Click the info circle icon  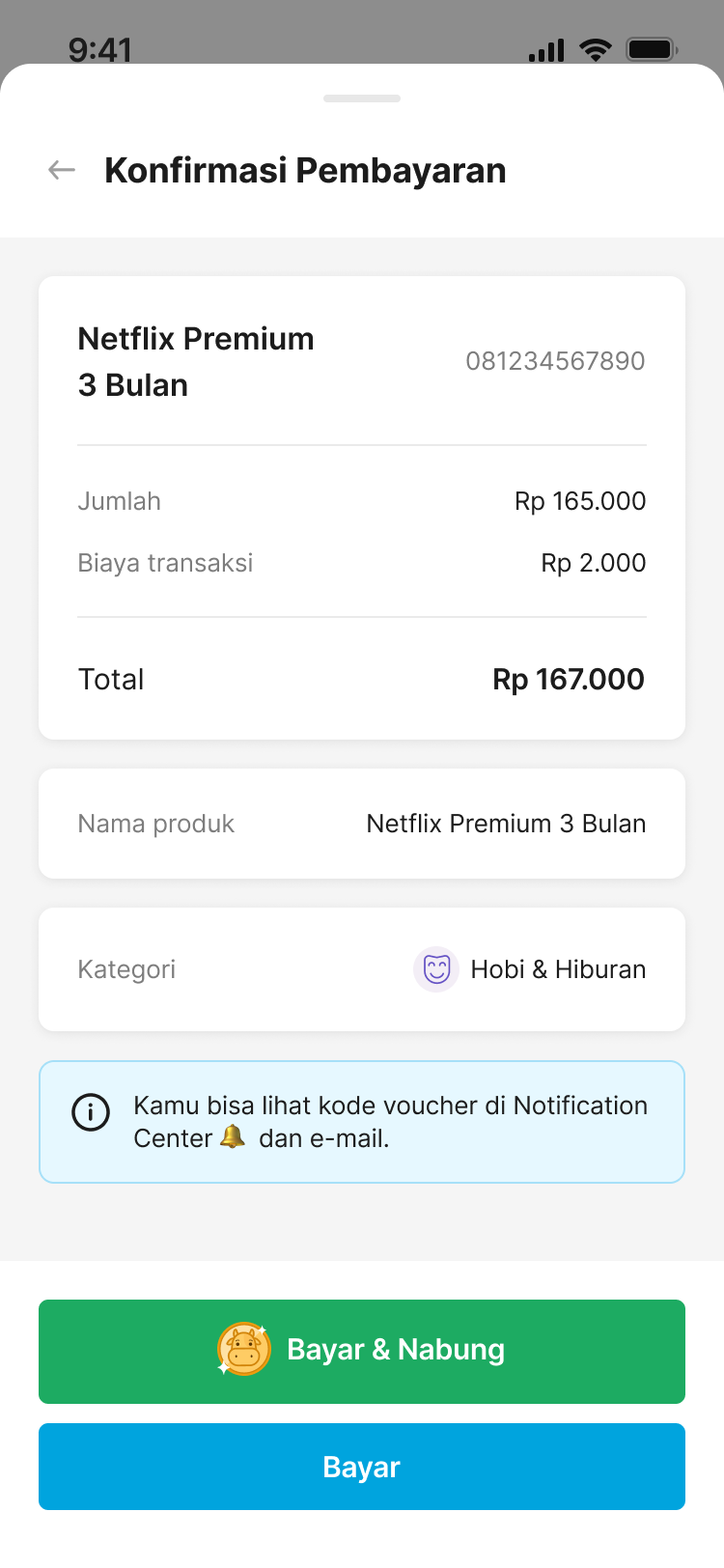tap(91, 1112)
